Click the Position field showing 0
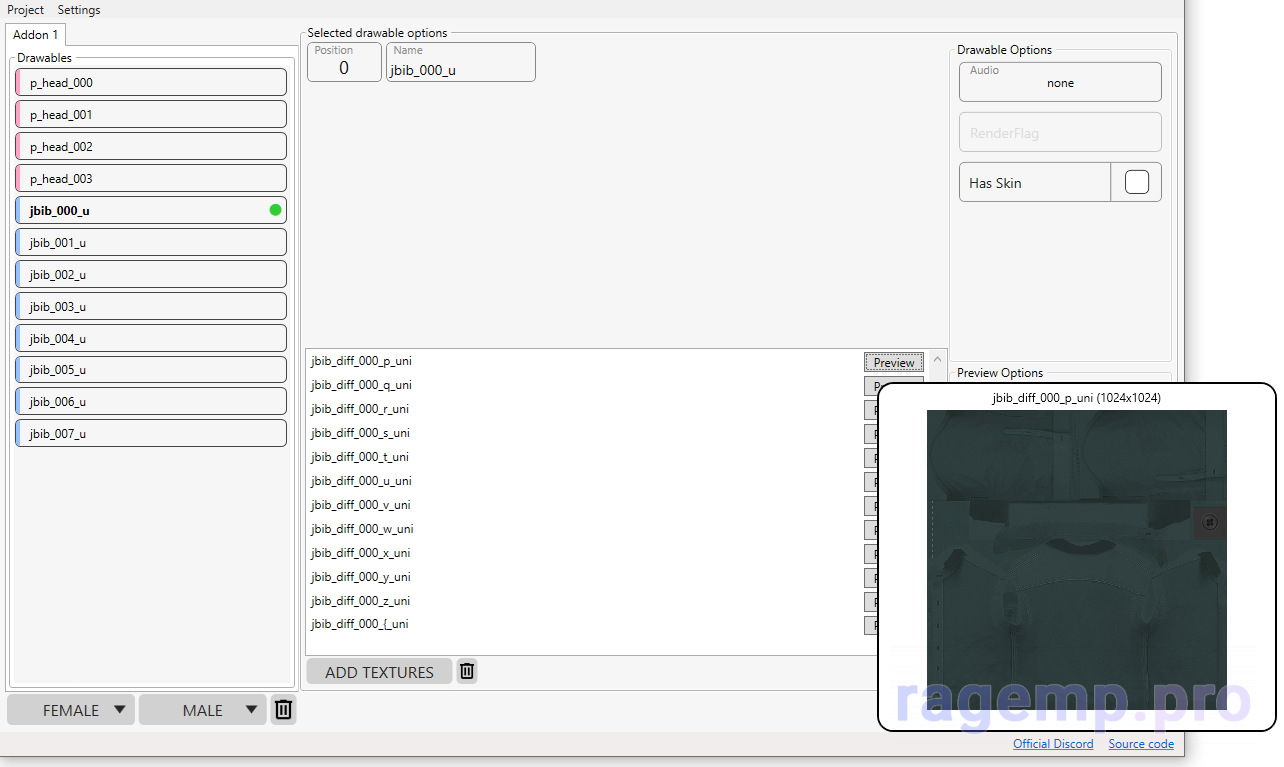The width and height of the screenshot is (1284, 767). click(x=344, y=62)
